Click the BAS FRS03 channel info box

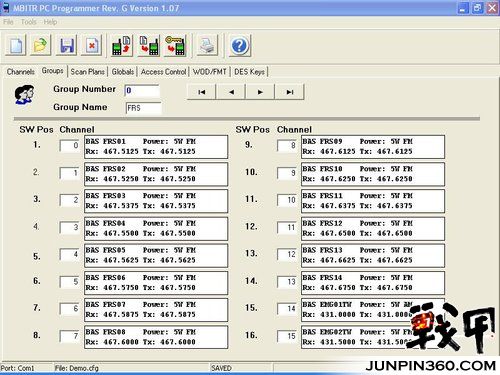156,201
